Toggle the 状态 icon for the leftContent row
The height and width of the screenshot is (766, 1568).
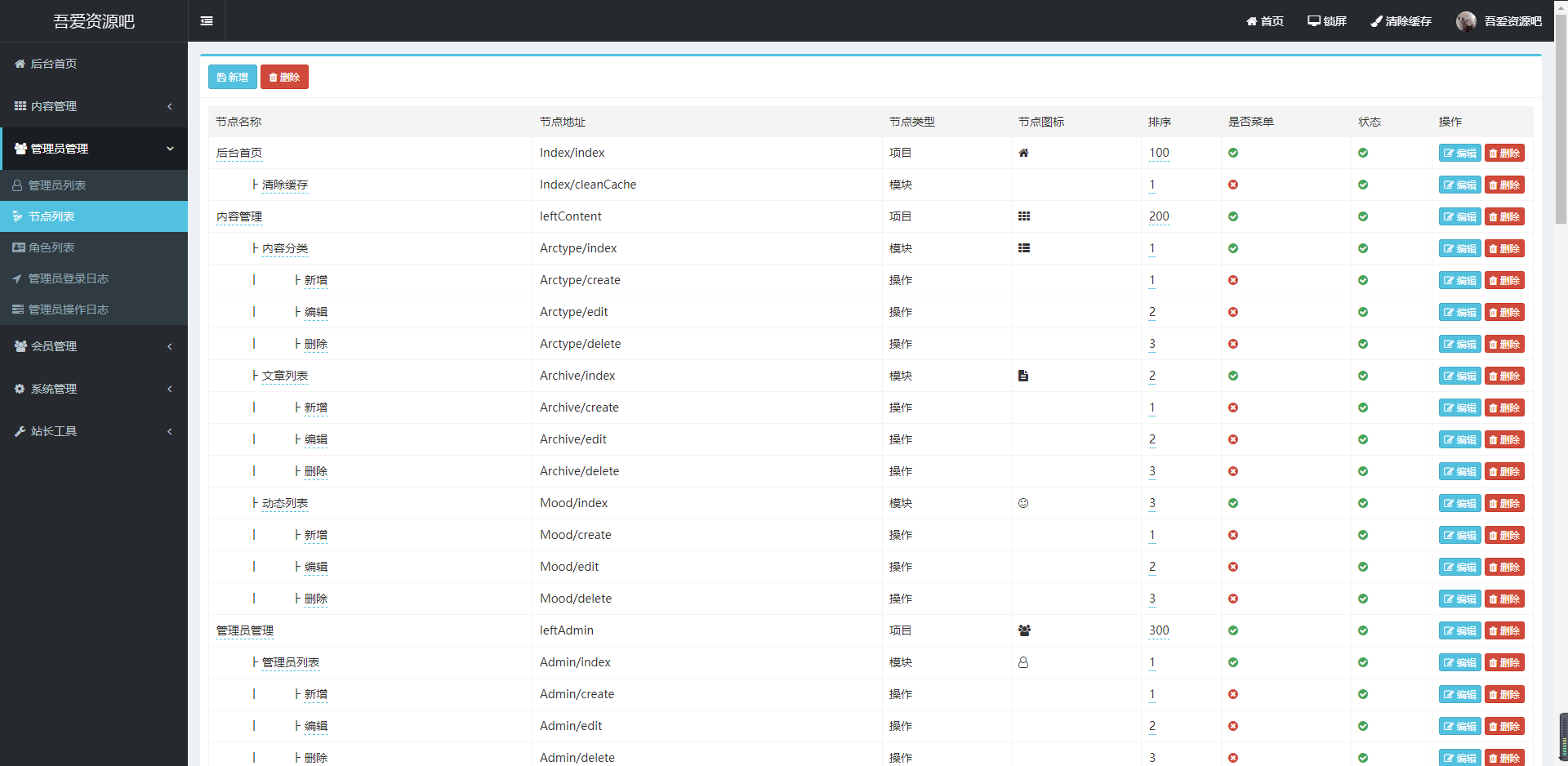[x=1363, y=216]
